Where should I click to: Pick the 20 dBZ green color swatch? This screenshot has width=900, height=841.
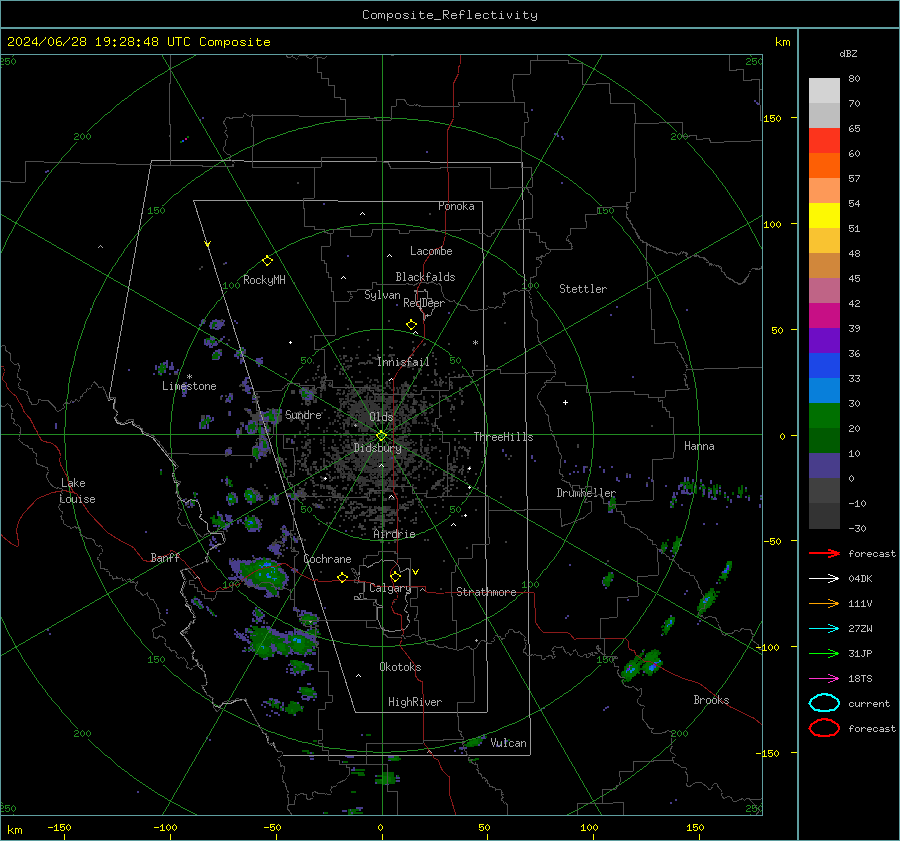[824, 415]
